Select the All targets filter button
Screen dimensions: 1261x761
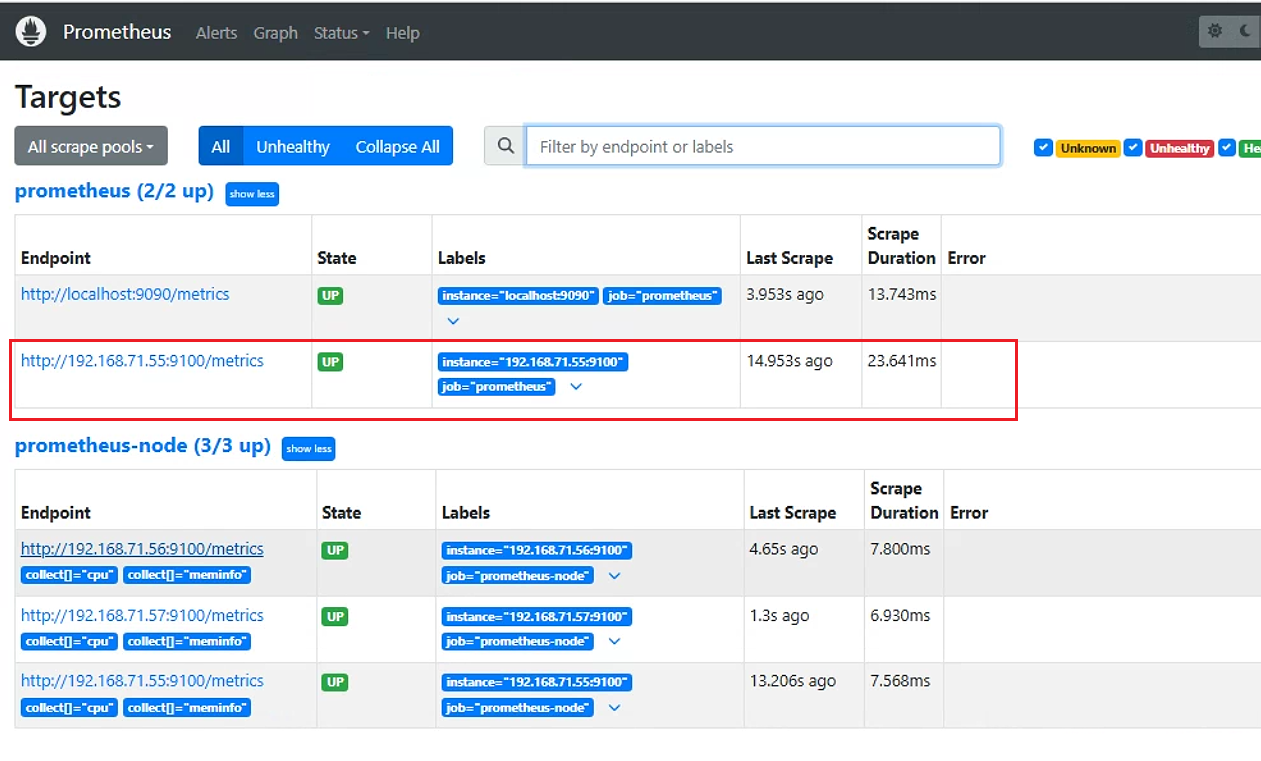coord(221,146)
